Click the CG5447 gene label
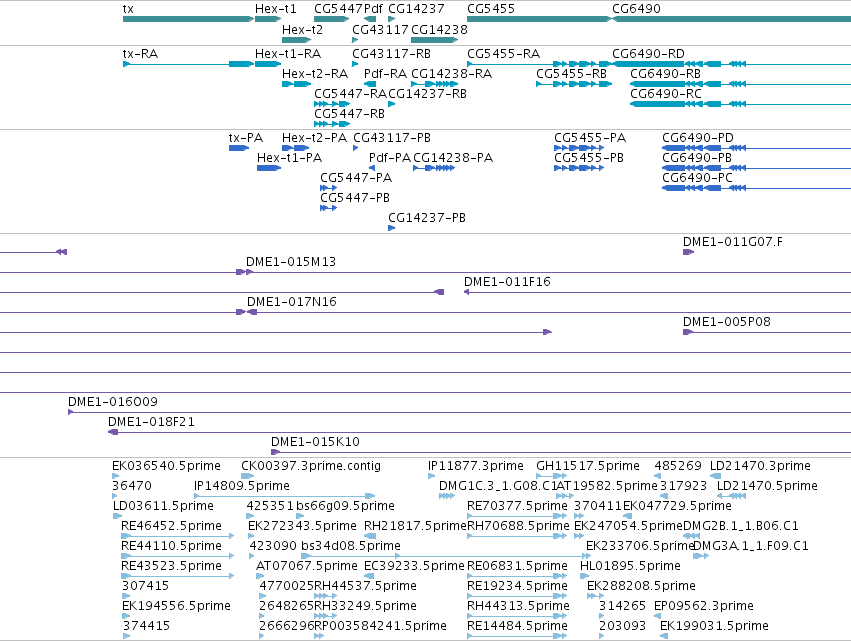The width and height of the screenshot is (851, 641). pyautogui.click(x=338, y=9)
